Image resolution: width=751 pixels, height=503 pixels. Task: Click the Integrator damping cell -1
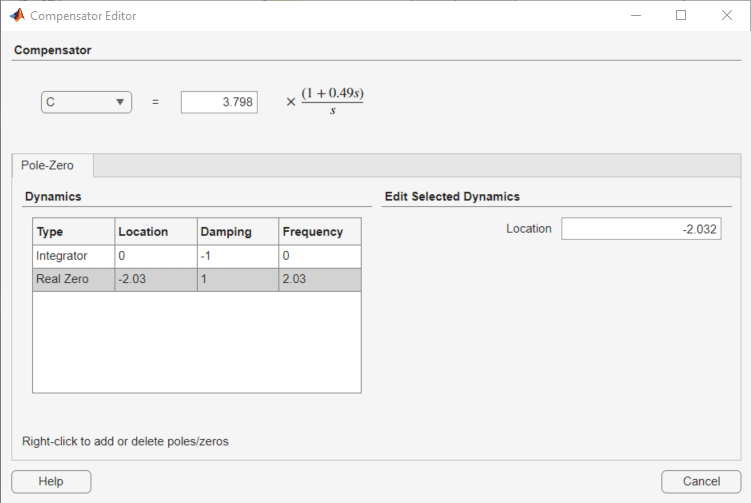click(x=238, y=256)
